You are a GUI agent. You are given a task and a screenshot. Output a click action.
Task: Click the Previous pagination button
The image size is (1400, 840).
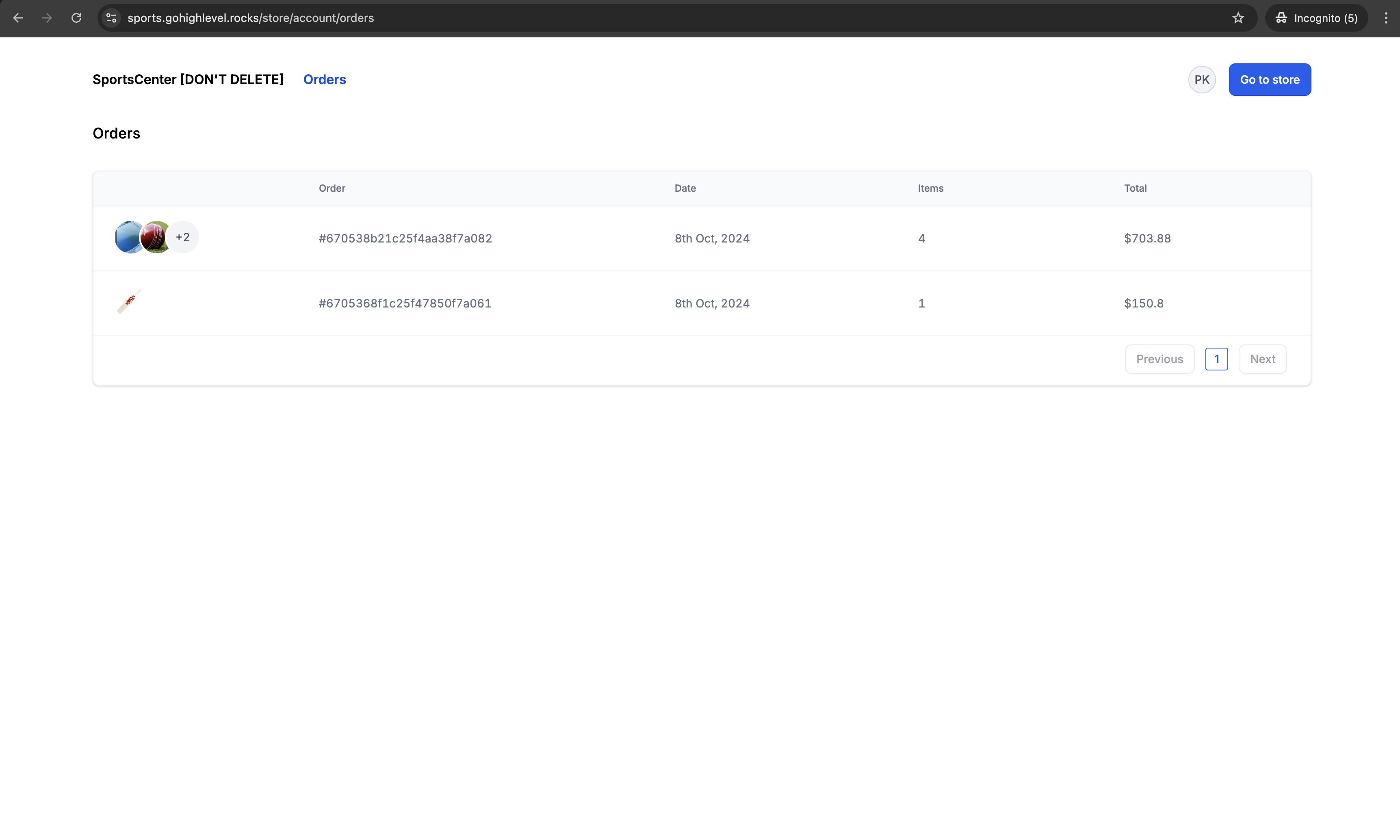click(x=1159, y=359)
